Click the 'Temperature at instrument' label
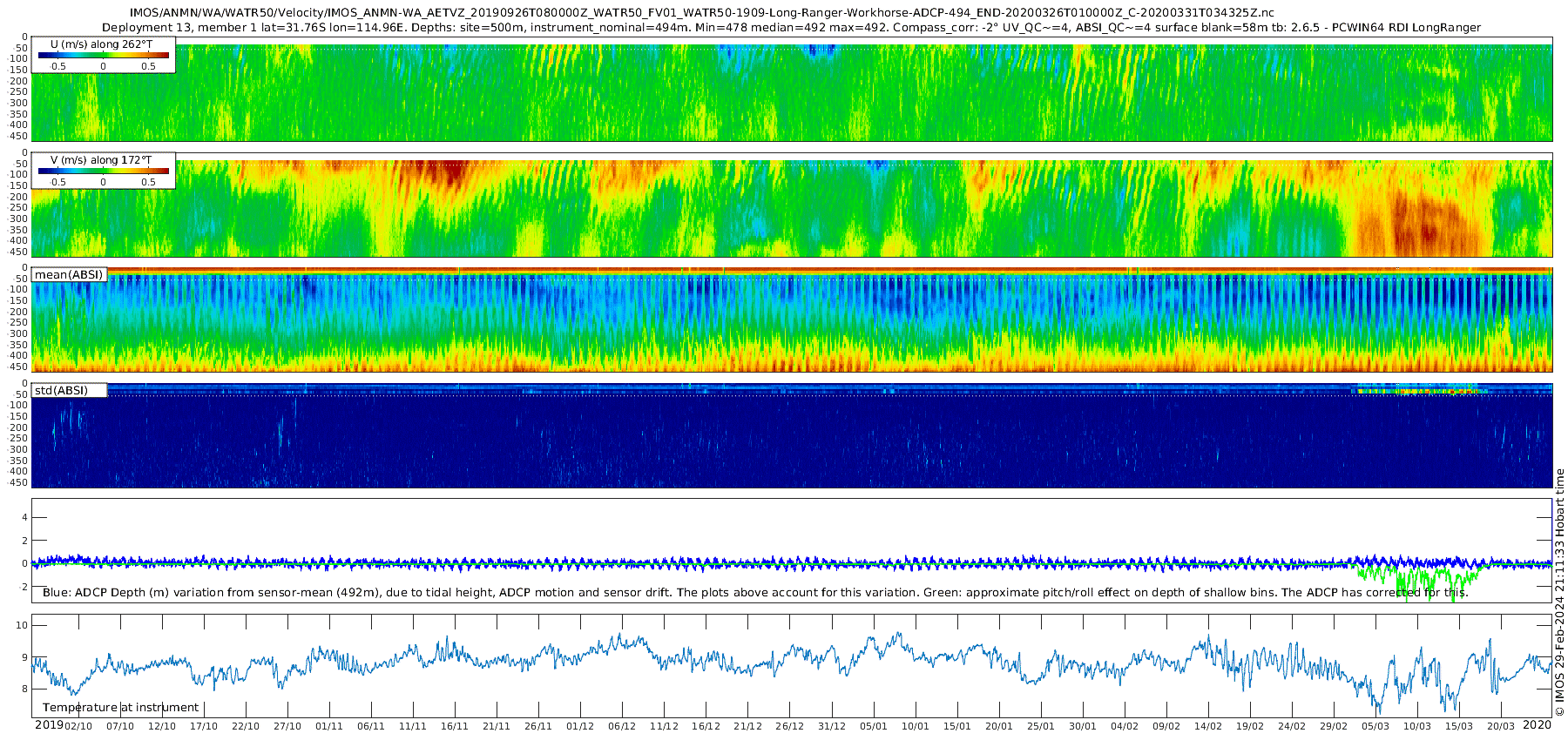1568x740 pixels. click(121, 708)
